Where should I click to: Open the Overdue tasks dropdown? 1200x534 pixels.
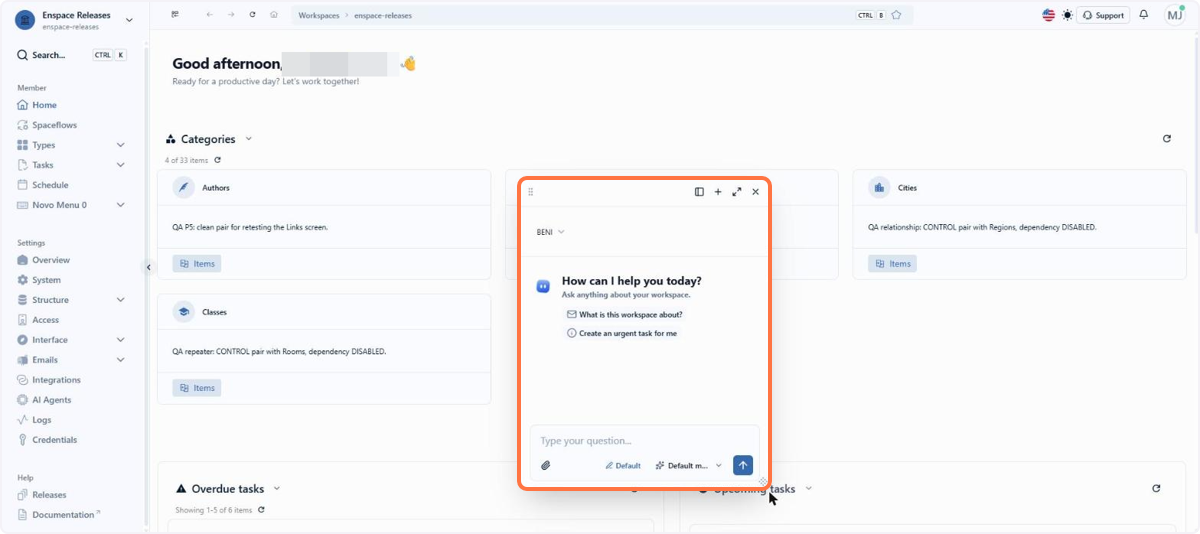coord(277,489)
